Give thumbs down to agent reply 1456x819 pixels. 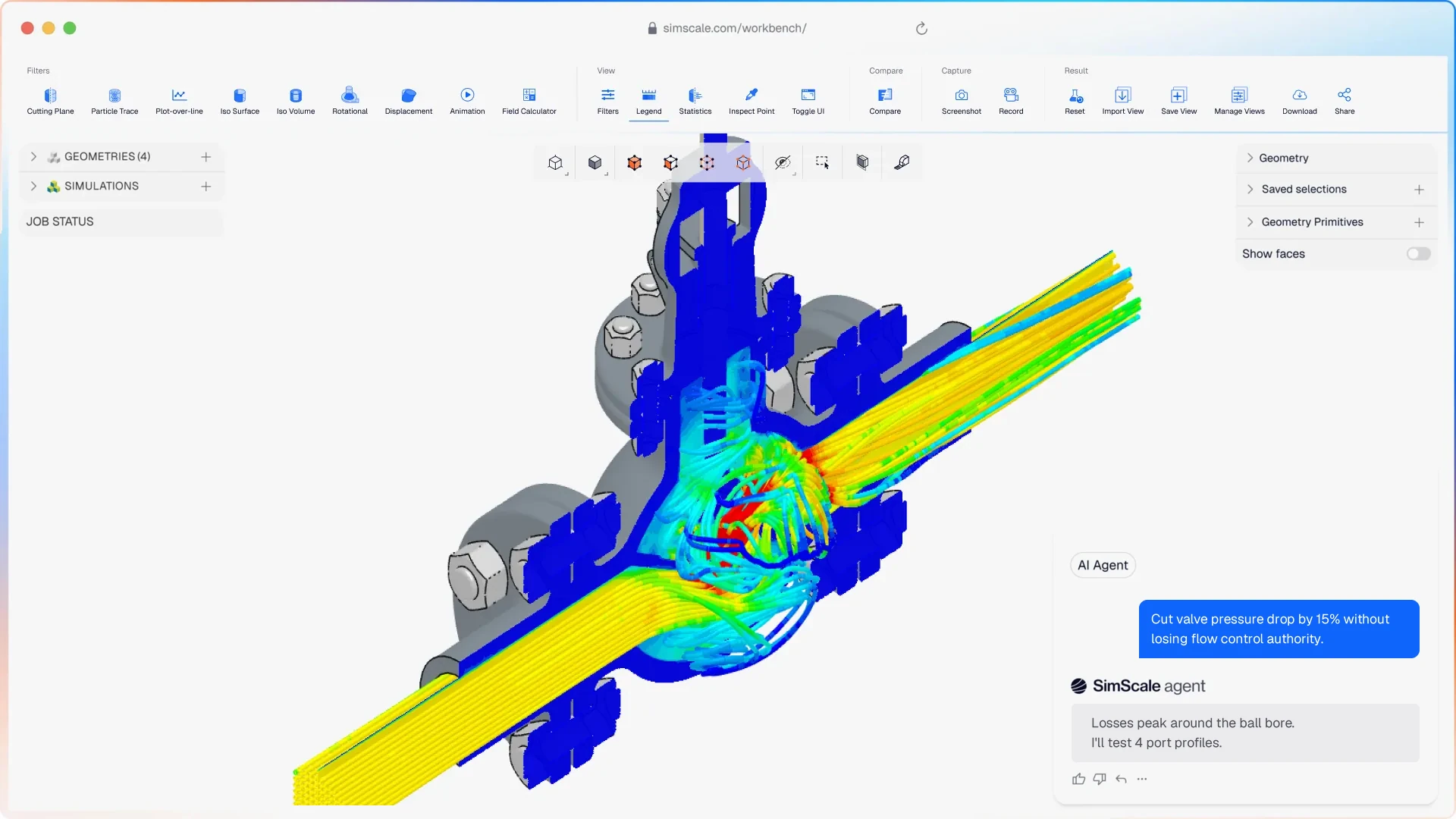1100,779
